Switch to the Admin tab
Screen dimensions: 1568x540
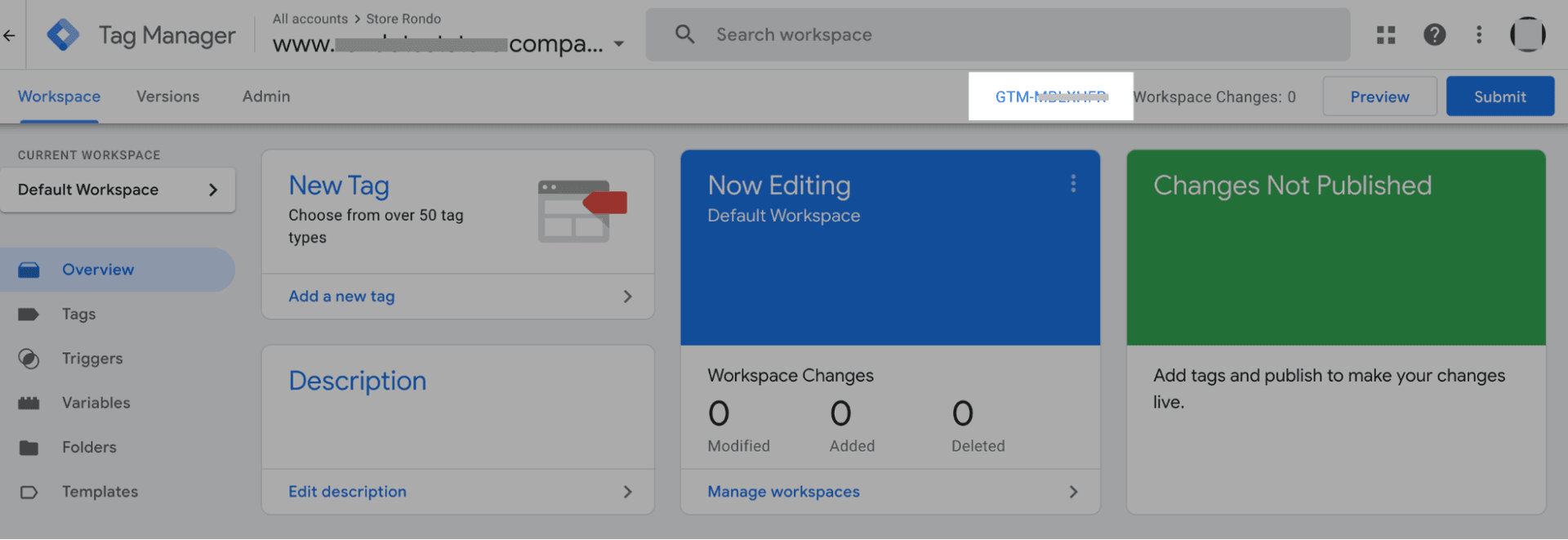[x=265, y=96]
